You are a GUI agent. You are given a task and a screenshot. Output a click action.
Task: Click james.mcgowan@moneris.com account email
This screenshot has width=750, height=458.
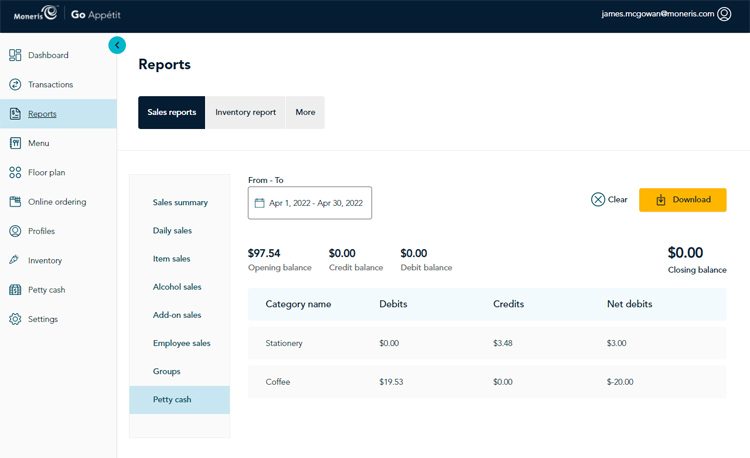click(x=658, y=14)
